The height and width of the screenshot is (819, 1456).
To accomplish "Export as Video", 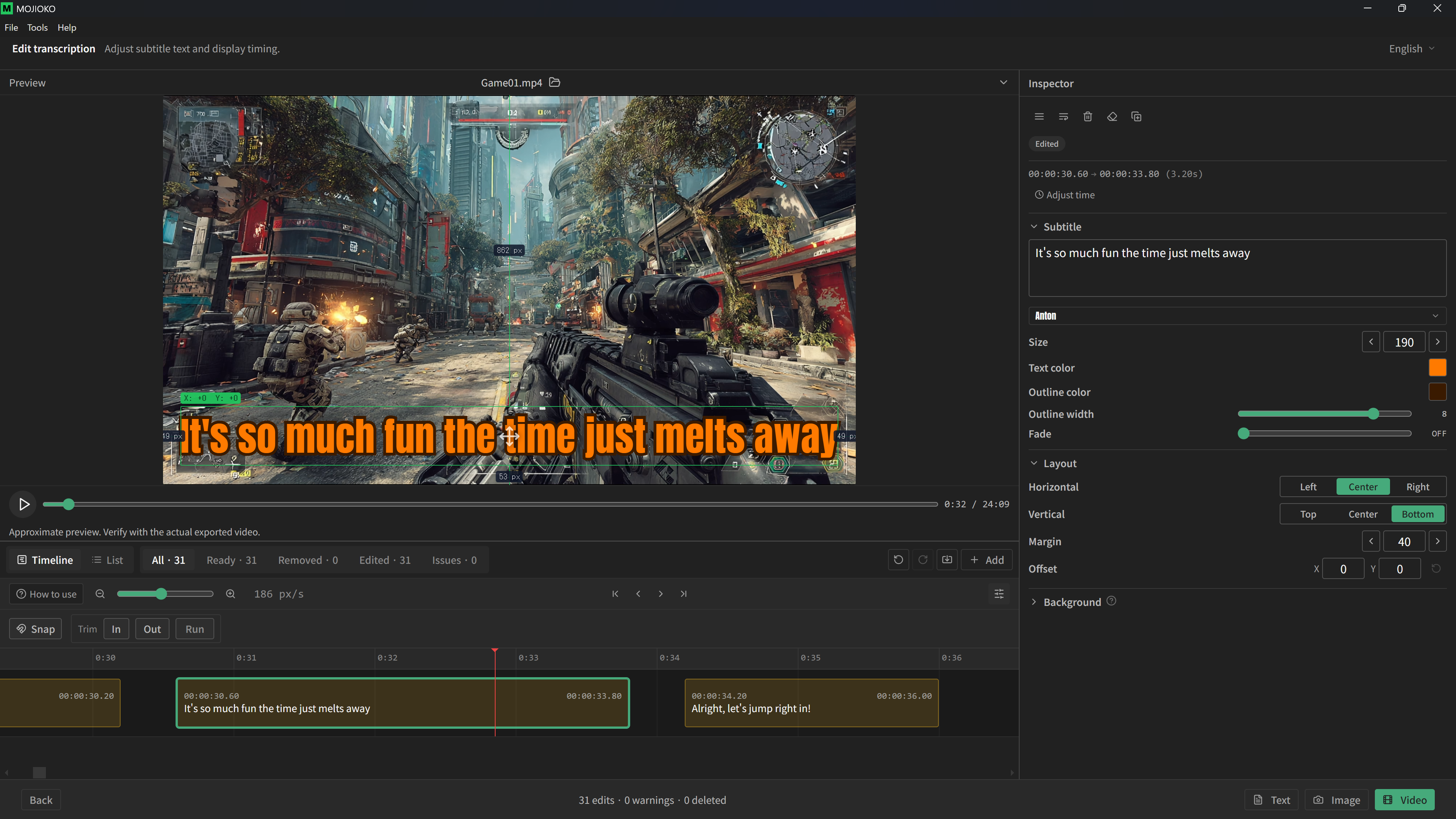I will [1404, 800].
